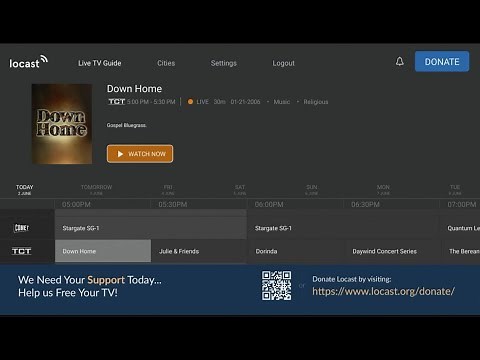Click the Comet channel logo
The width and height of the screenshot is (480, 360).
pos(21,228)
